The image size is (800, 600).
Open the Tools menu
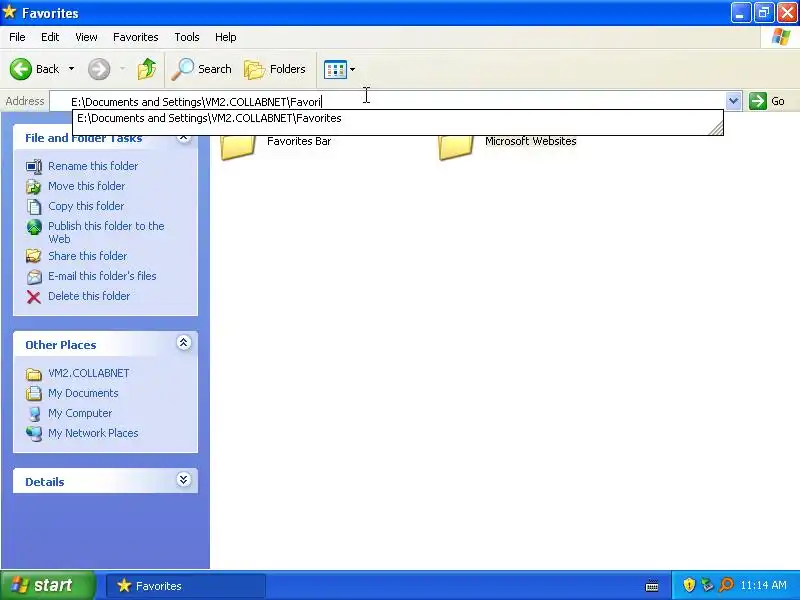[x=187, y=37]
